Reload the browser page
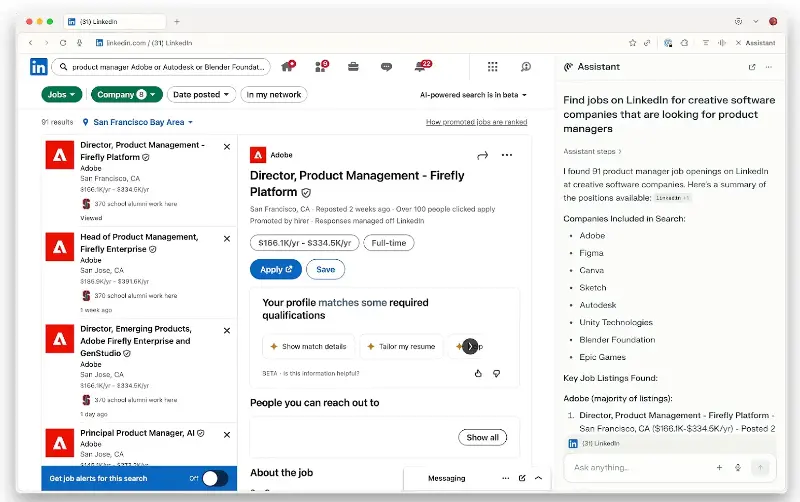This screenshot has width=800, height=502. tap(63, 43)
